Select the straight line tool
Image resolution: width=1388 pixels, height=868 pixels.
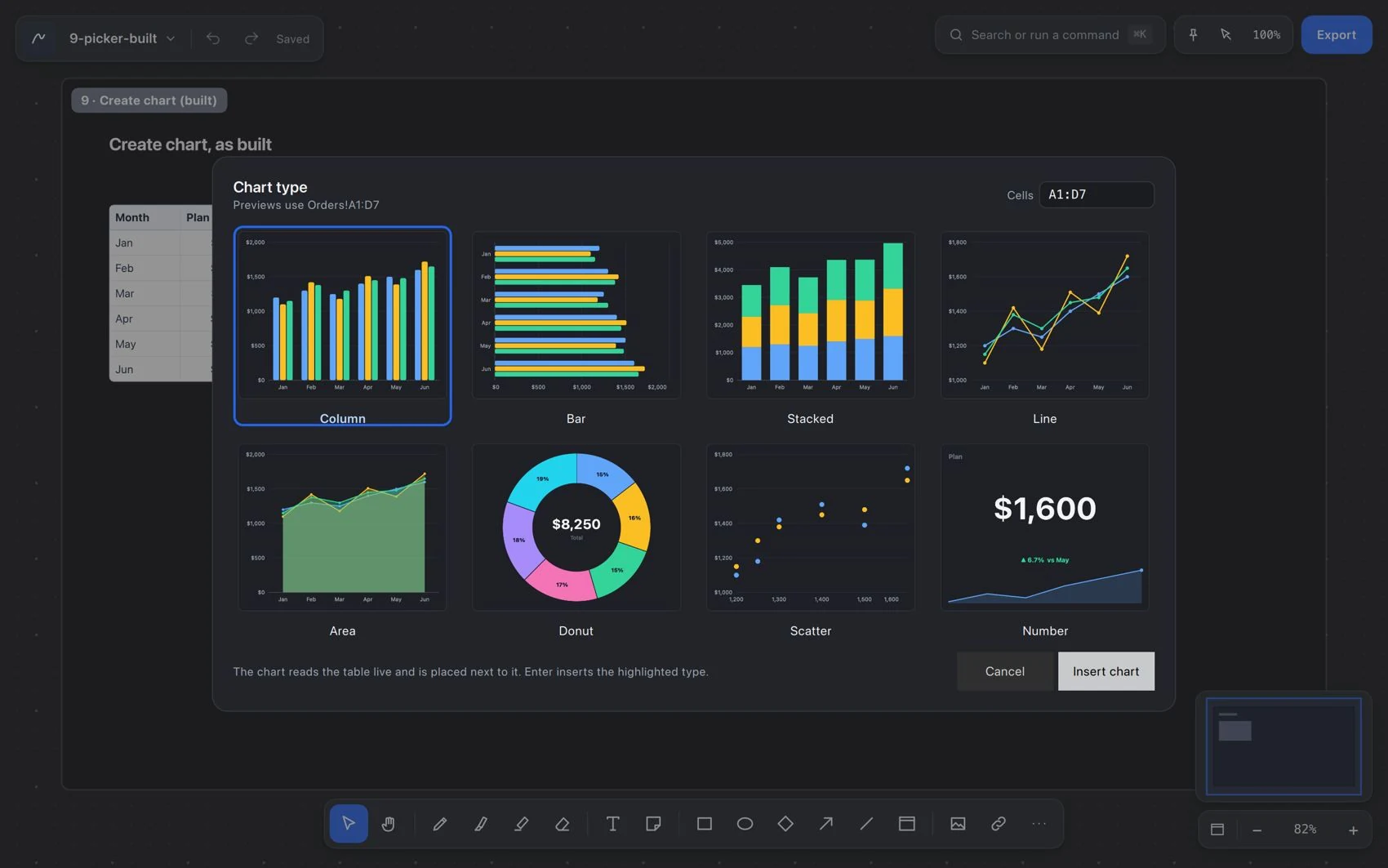click(x=866, y=823)
